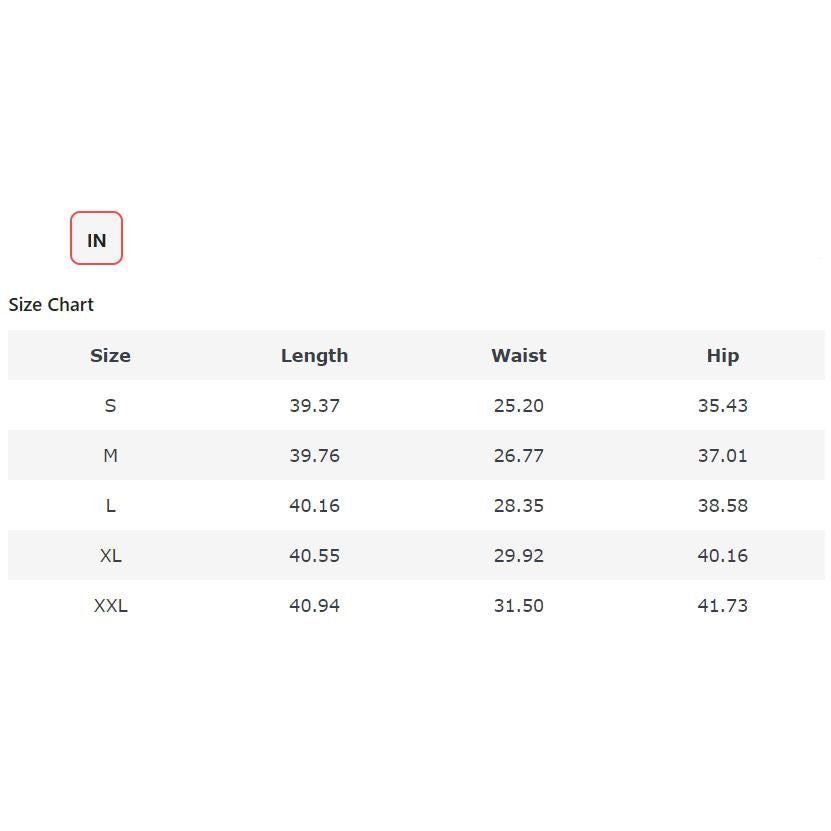Viewport: 831px width, 831px height.
Task: Click the XL size row label
Action: [110, 556]
